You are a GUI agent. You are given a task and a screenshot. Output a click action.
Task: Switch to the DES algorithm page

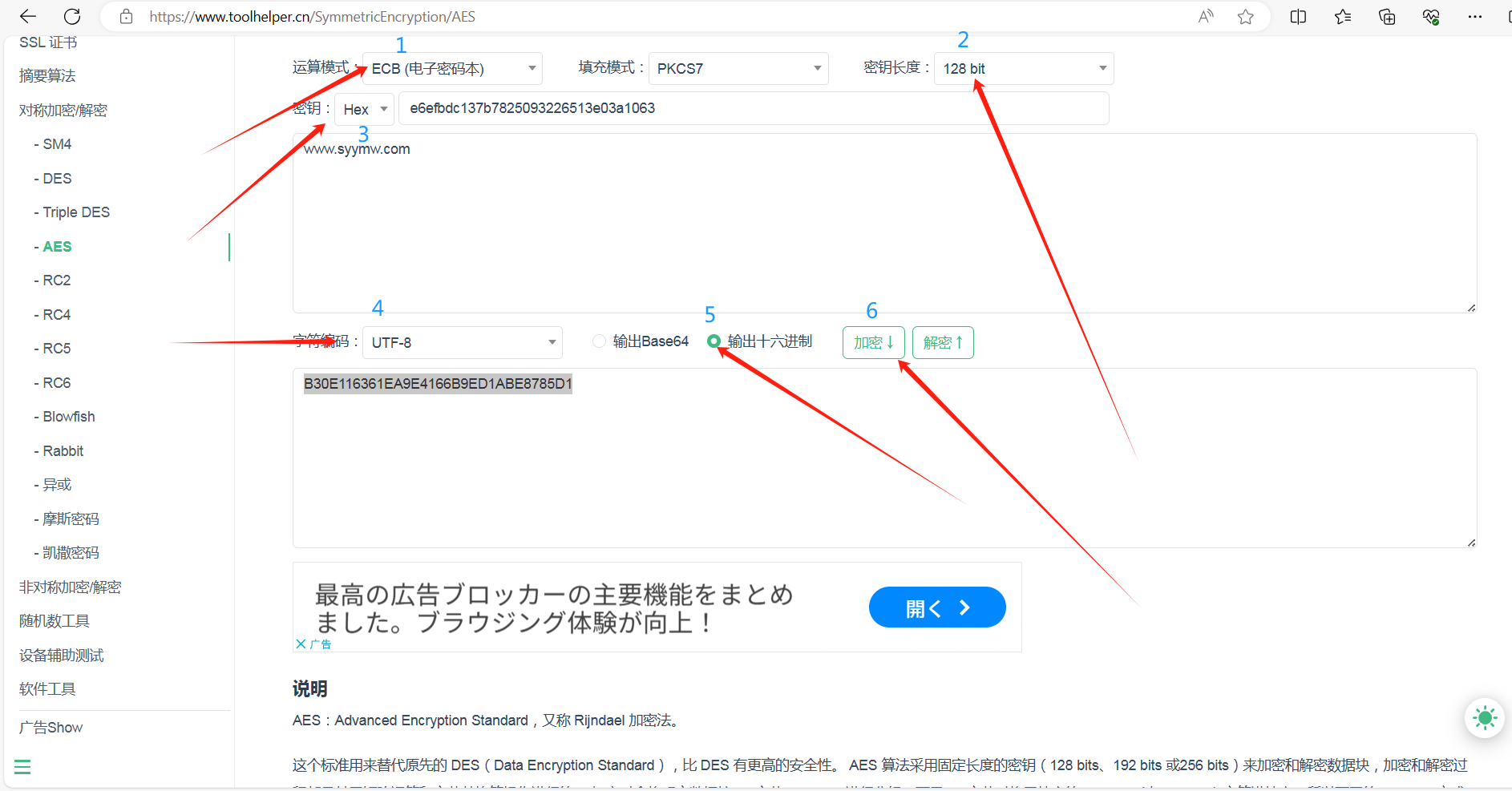[54, 178]
